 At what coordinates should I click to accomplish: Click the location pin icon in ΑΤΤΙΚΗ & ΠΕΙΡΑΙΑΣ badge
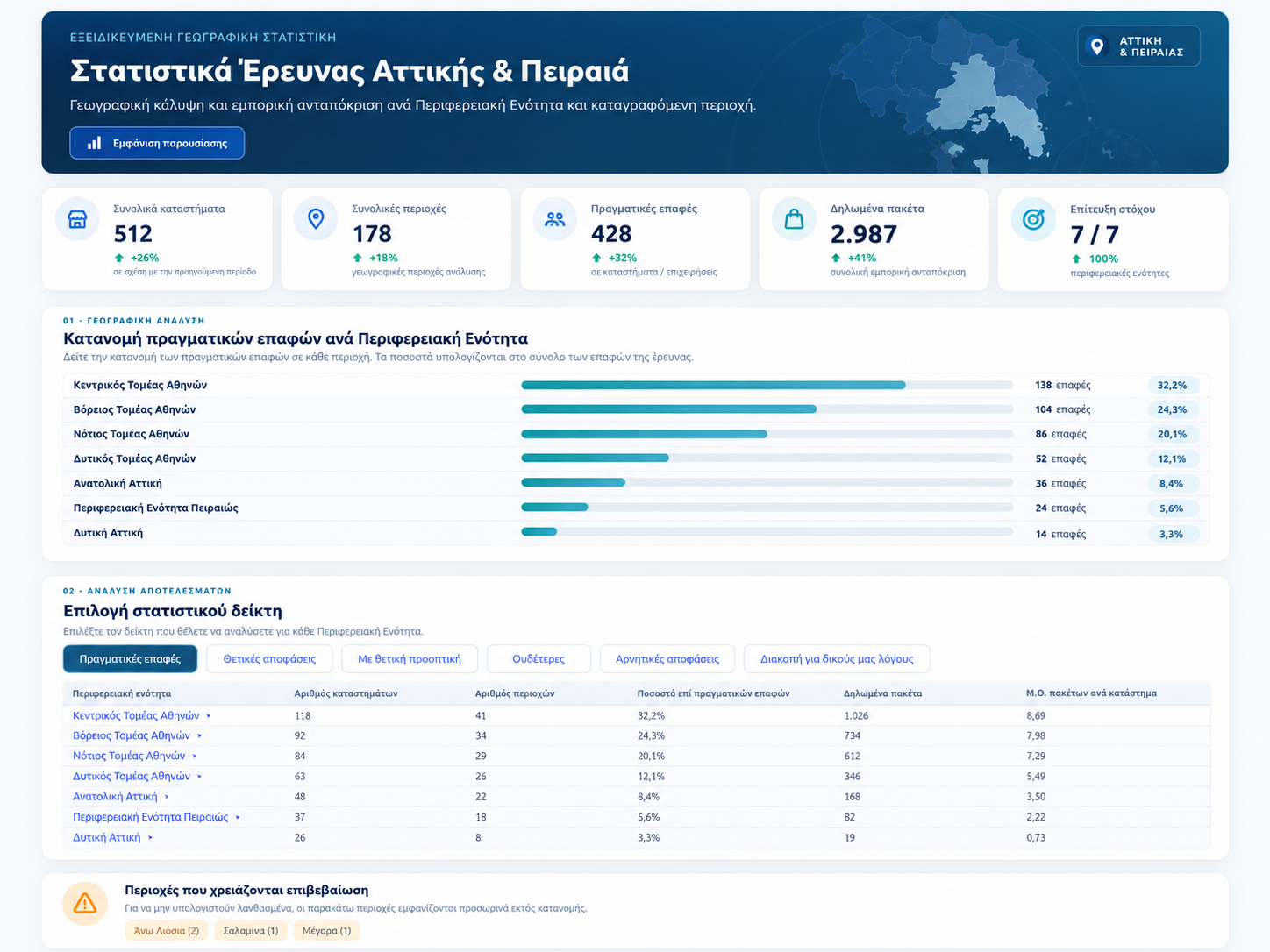(x=1096, y=46)
